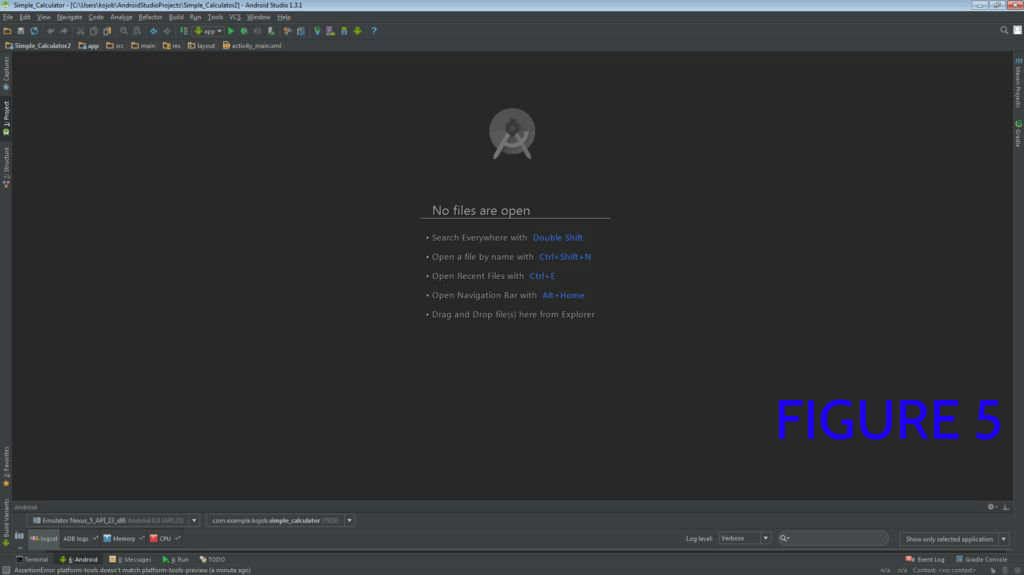
Task: Open the Help question mark icon
Action: tap(374, 31)
